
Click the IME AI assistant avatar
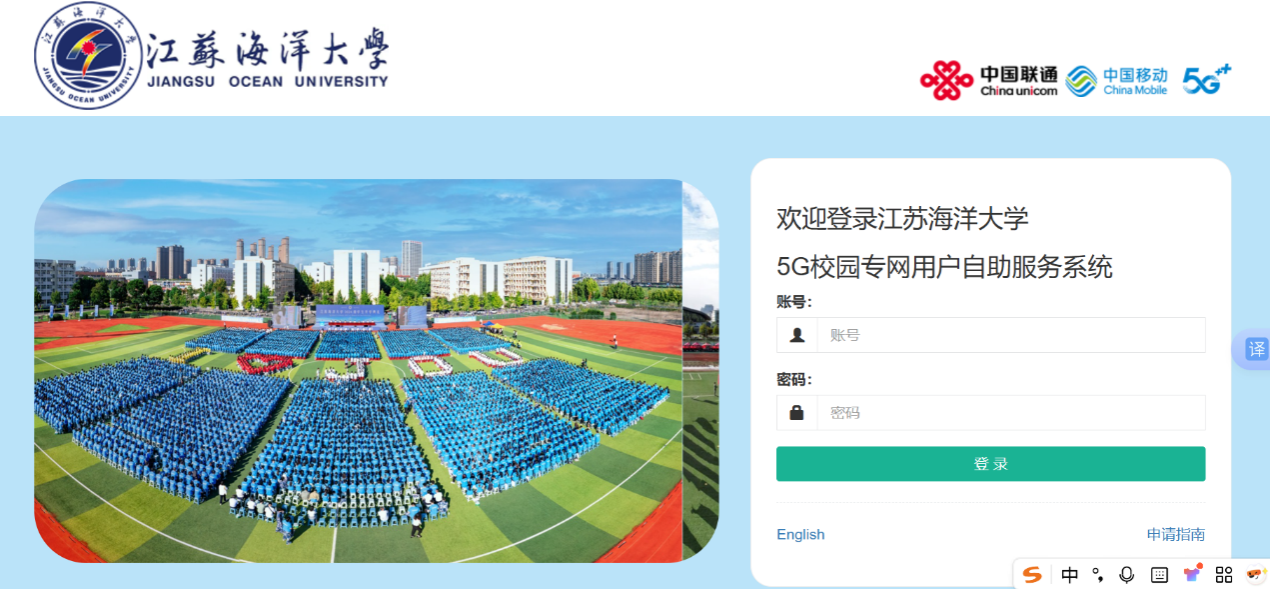pos(1255,574)
